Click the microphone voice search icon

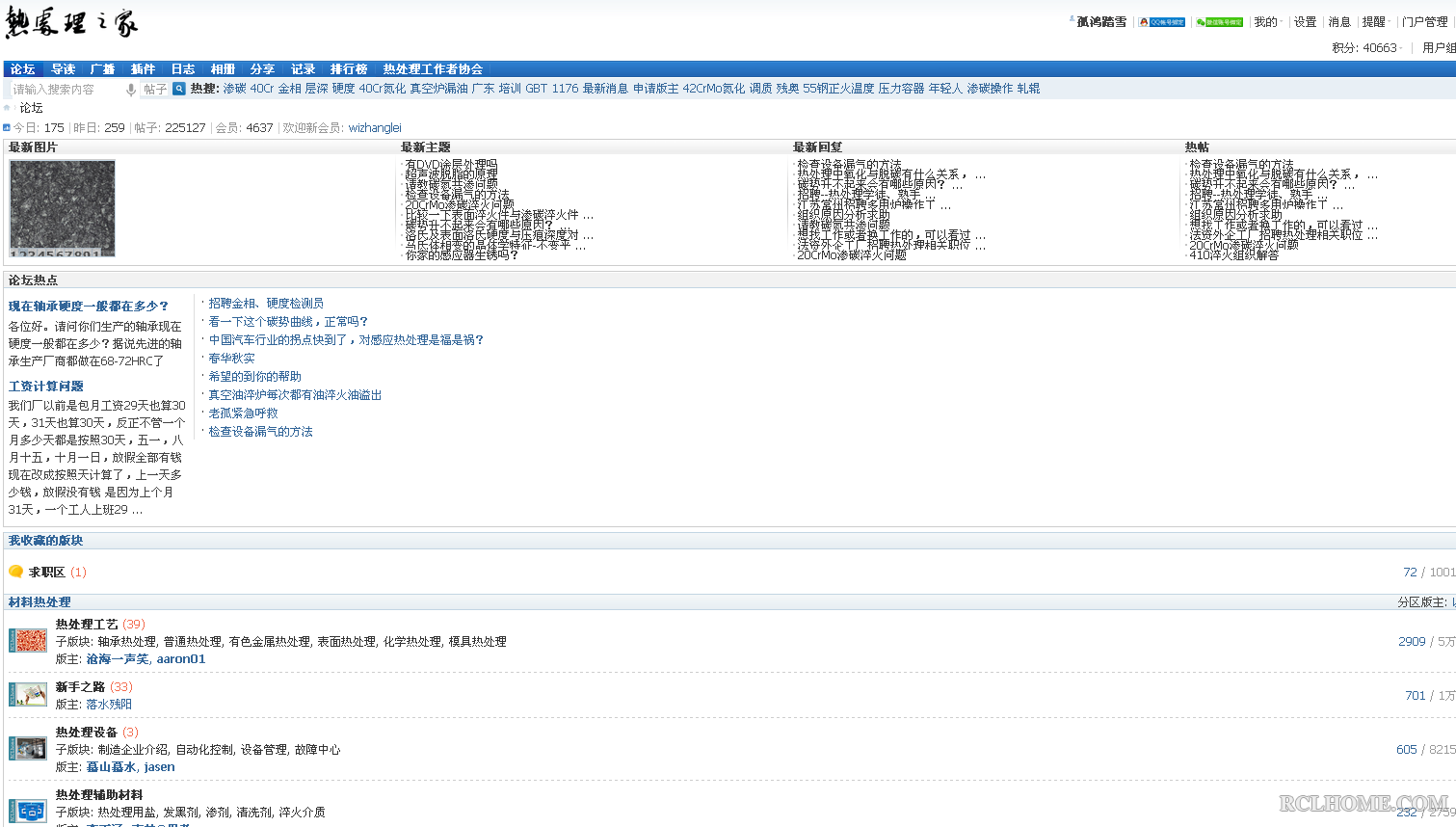131,90
